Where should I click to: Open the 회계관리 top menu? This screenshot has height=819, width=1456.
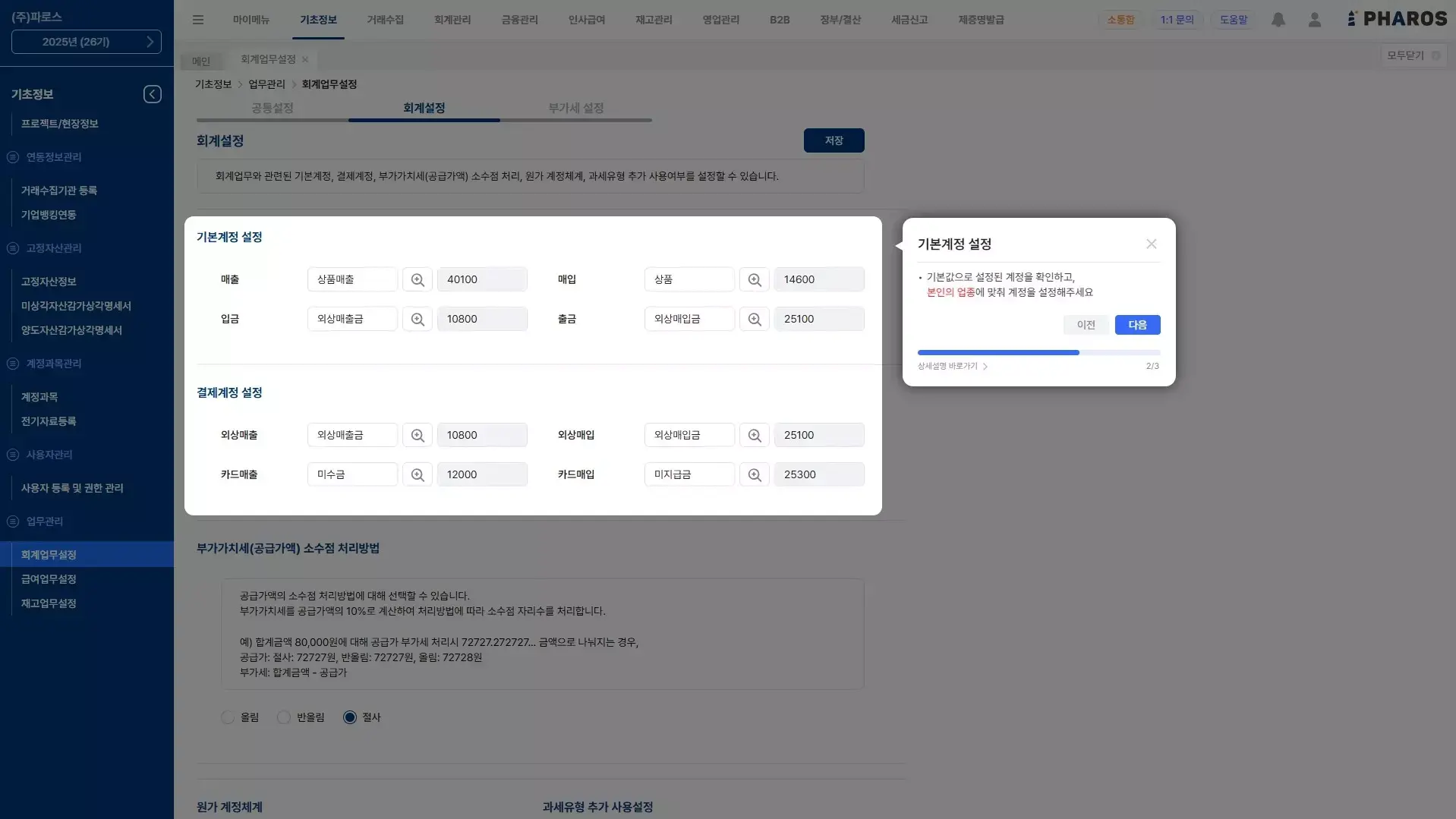coord(452,20)
